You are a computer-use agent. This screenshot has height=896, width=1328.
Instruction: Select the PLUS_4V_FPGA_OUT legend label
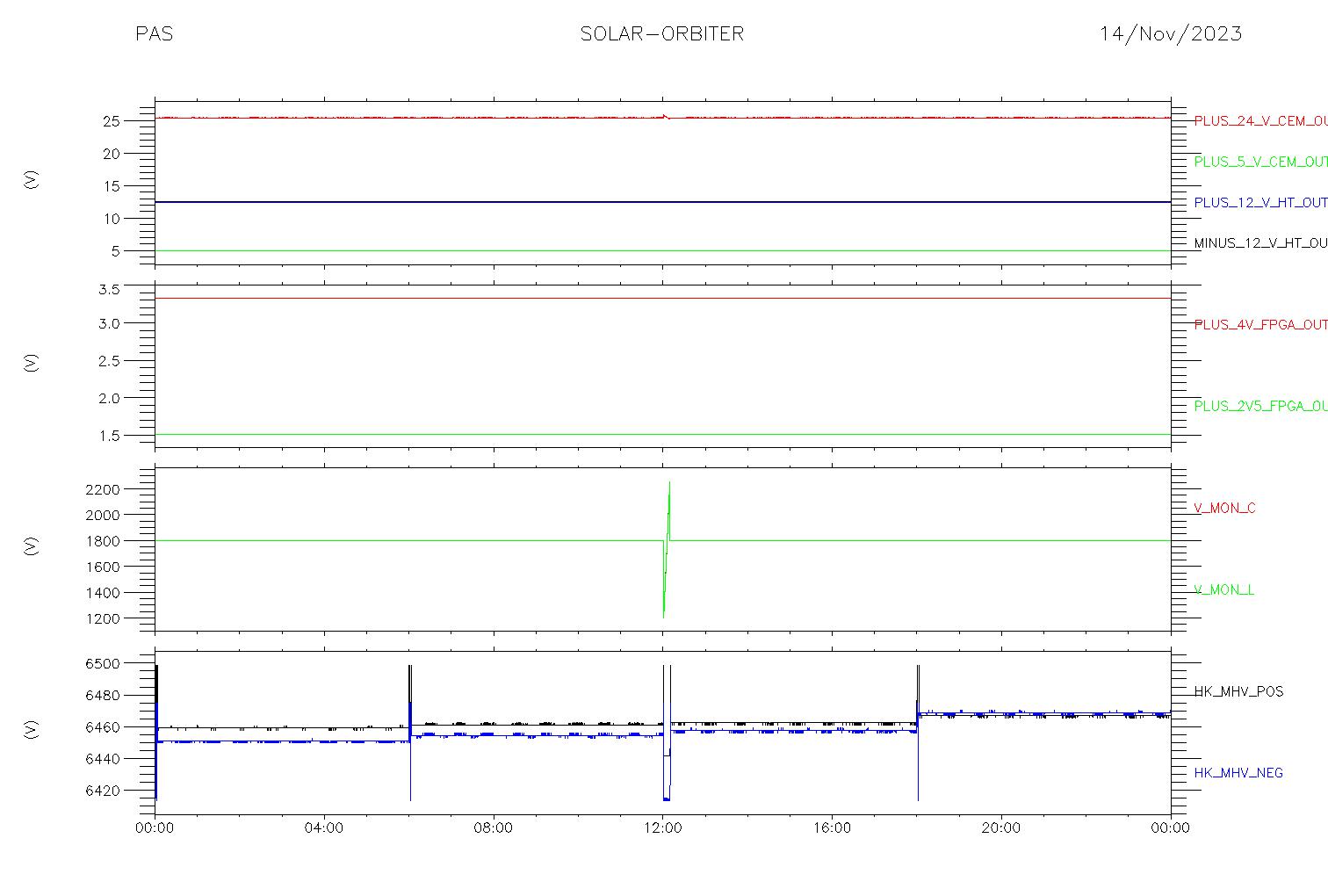[1260, 325]
